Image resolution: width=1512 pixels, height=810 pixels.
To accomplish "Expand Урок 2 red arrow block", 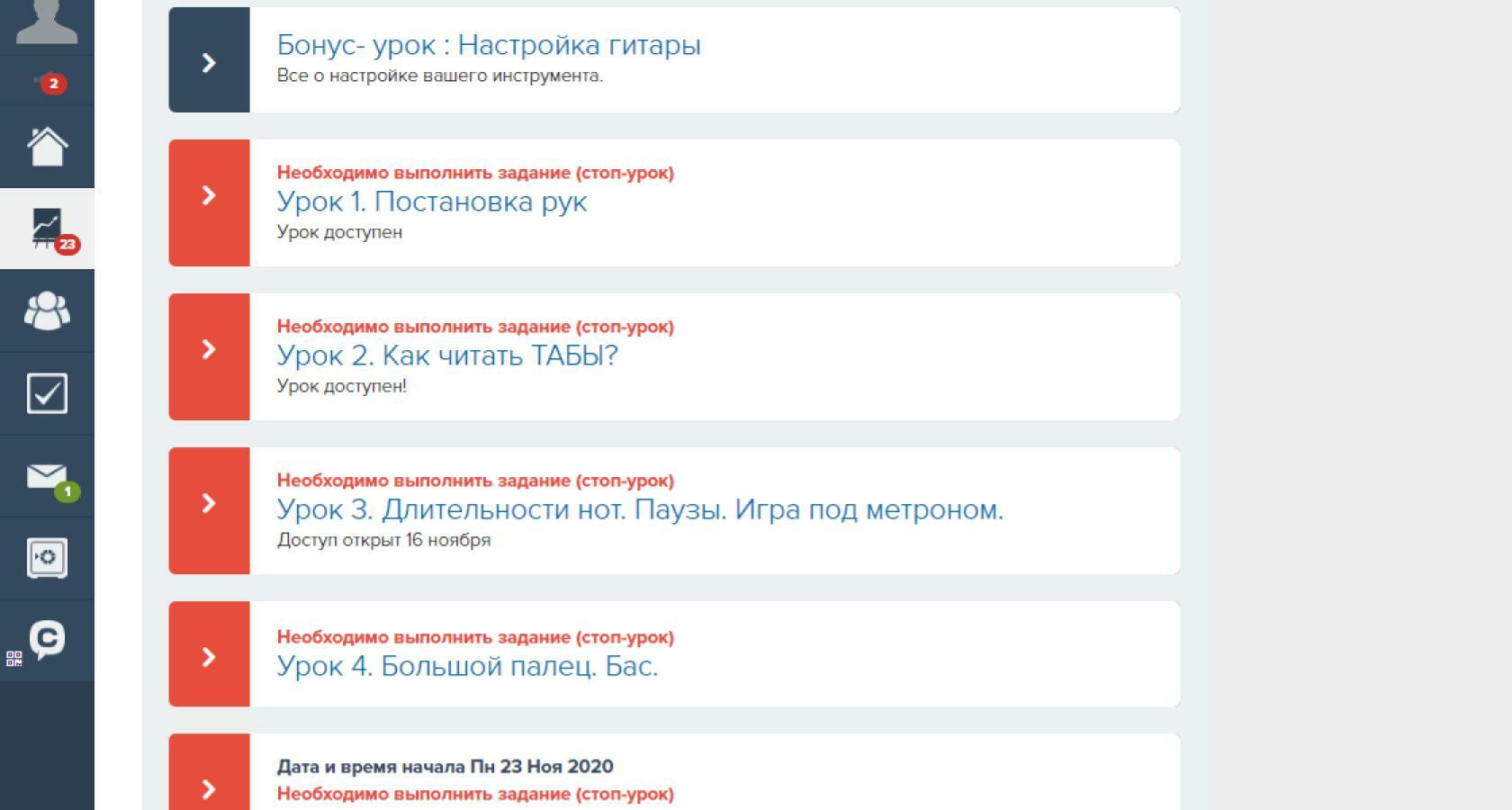I will pos(209,356).
